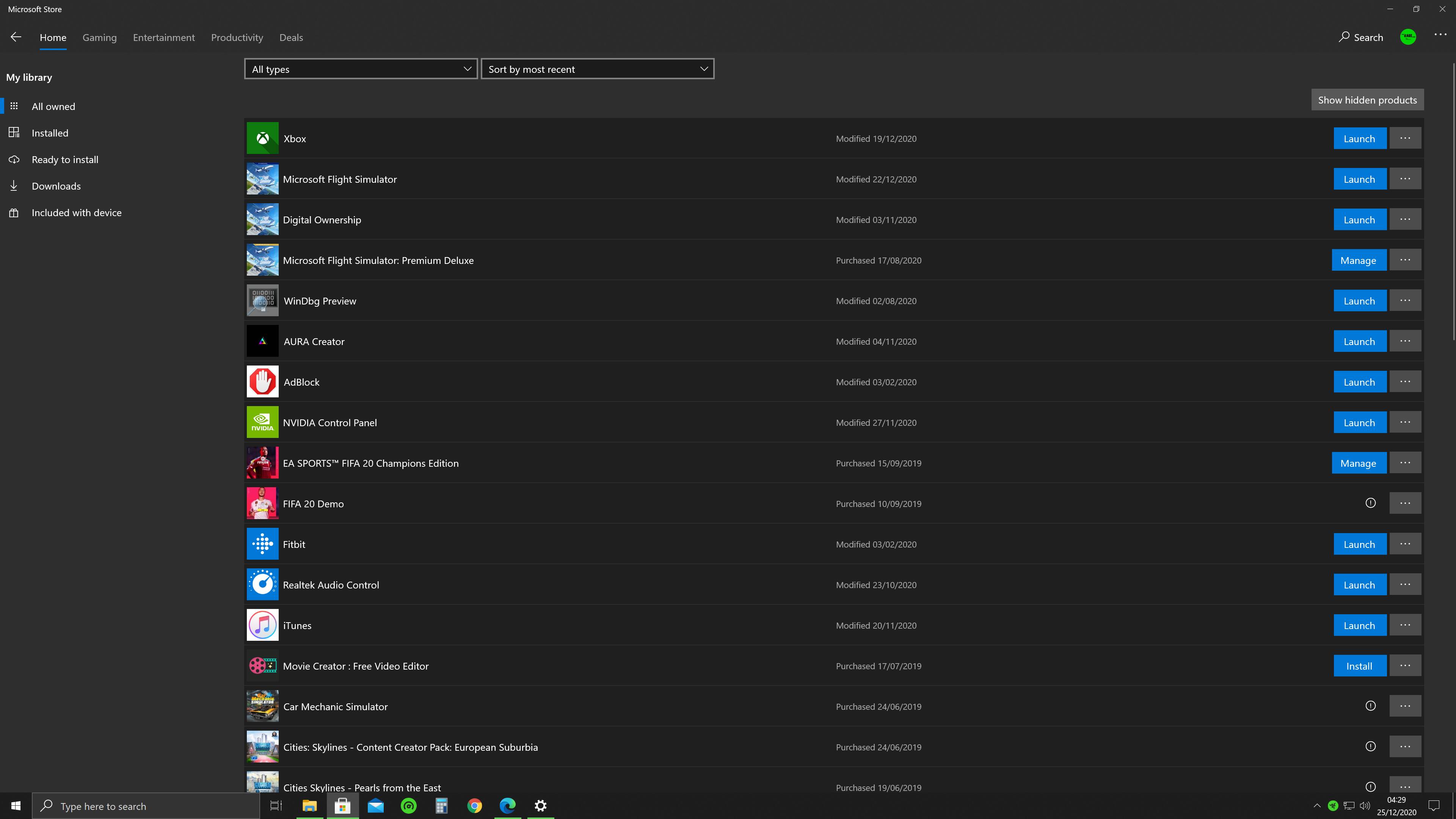1456x819 pixels.
Task: Click the Realtek Audio Control icon
Action: point(262,584)
